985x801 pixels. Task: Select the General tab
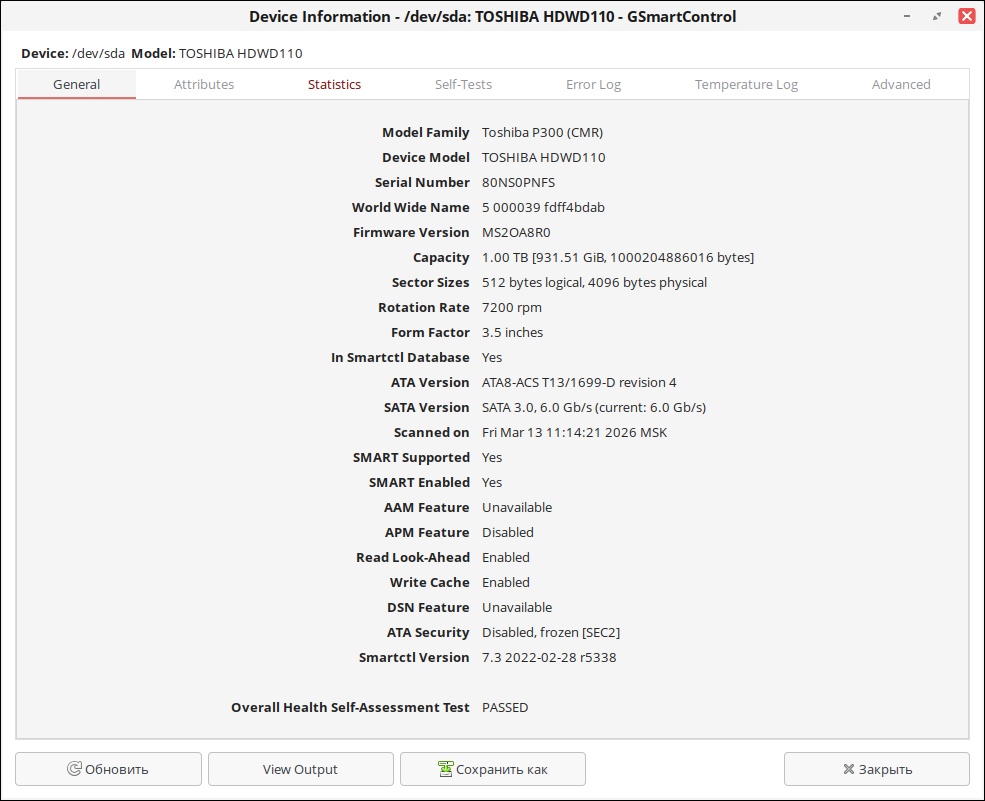pyautogui.click(x=77, y=85)
